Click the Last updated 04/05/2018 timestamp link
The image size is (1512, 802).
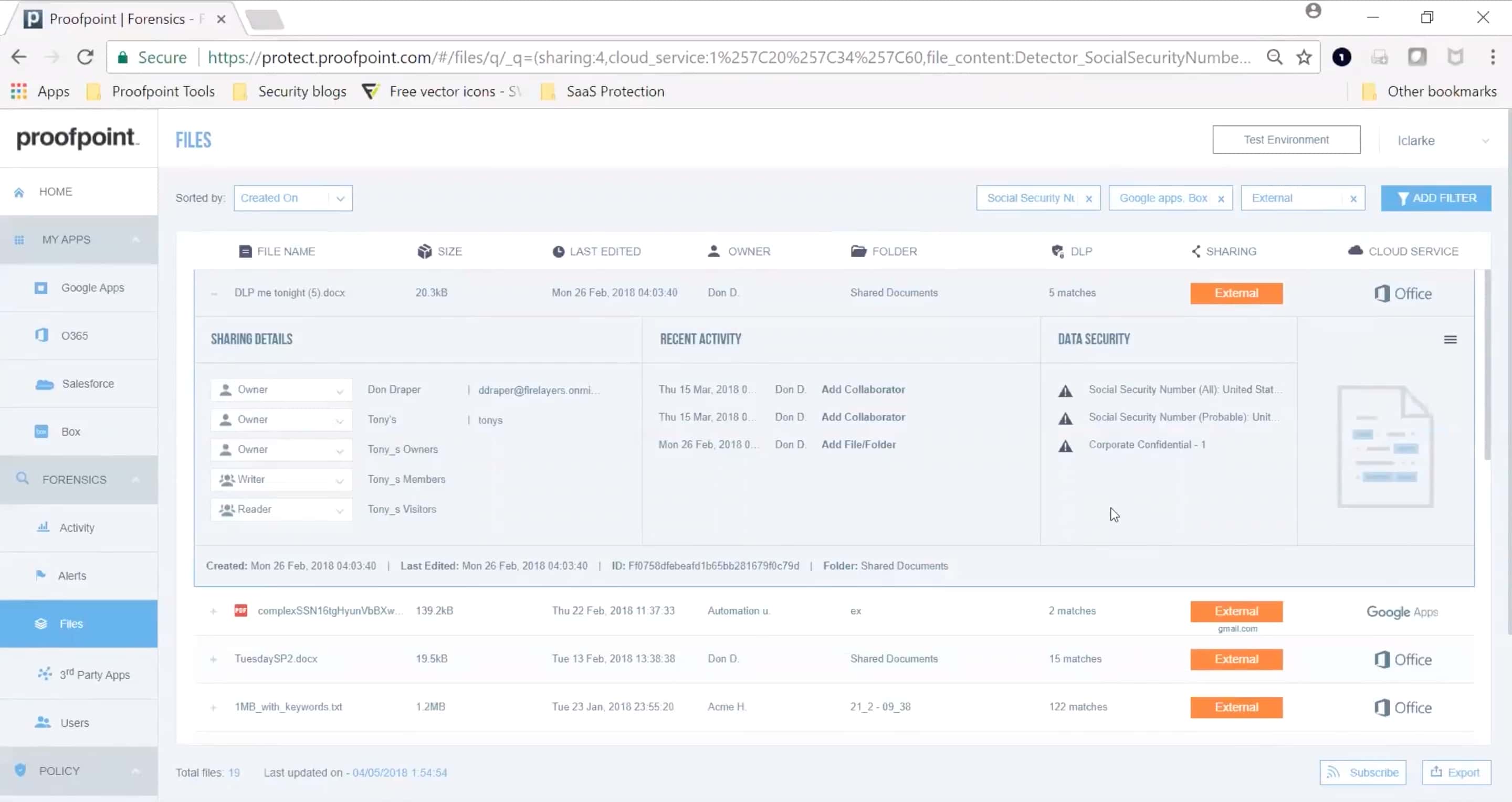pyautogui.click(x=400, y=773)
